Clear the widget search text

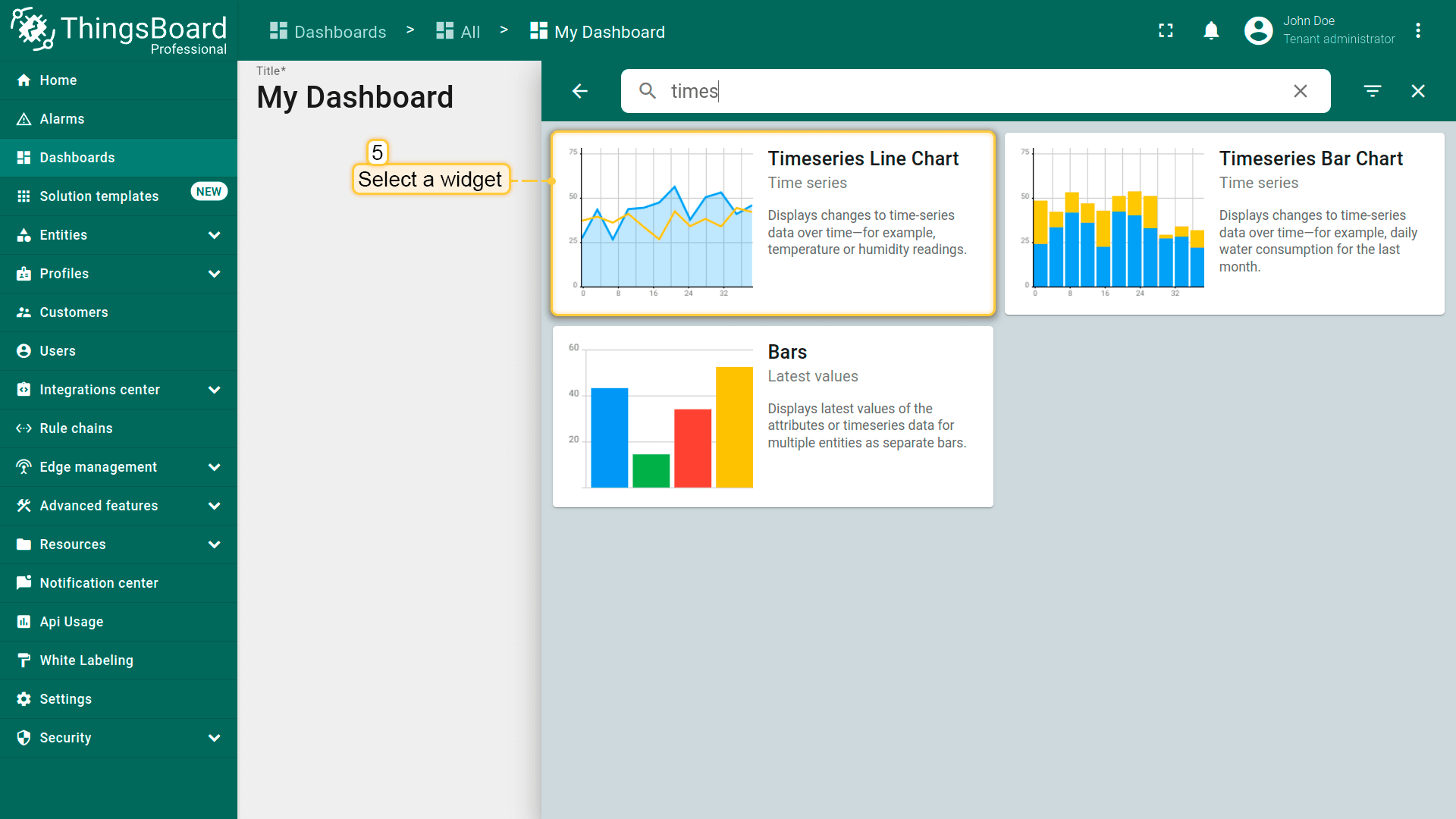coord(1300,91)
